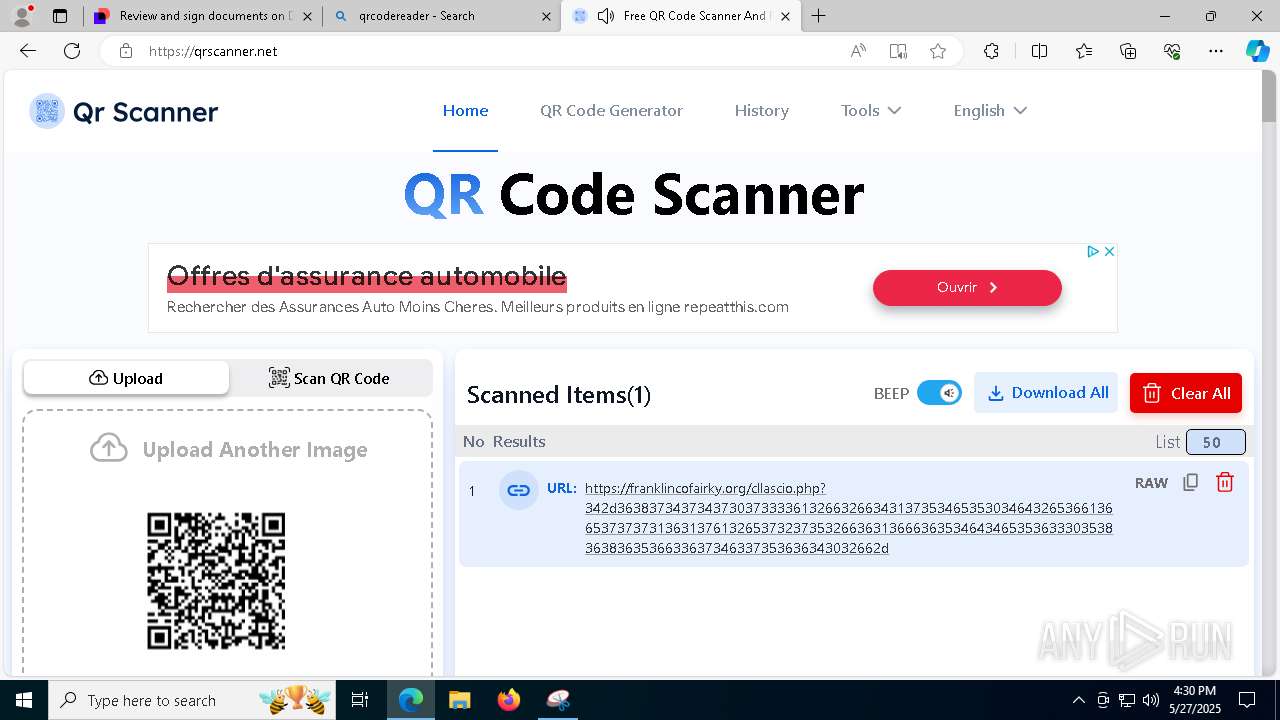Click the Read aloud icon in address bar

coord(858,51)
